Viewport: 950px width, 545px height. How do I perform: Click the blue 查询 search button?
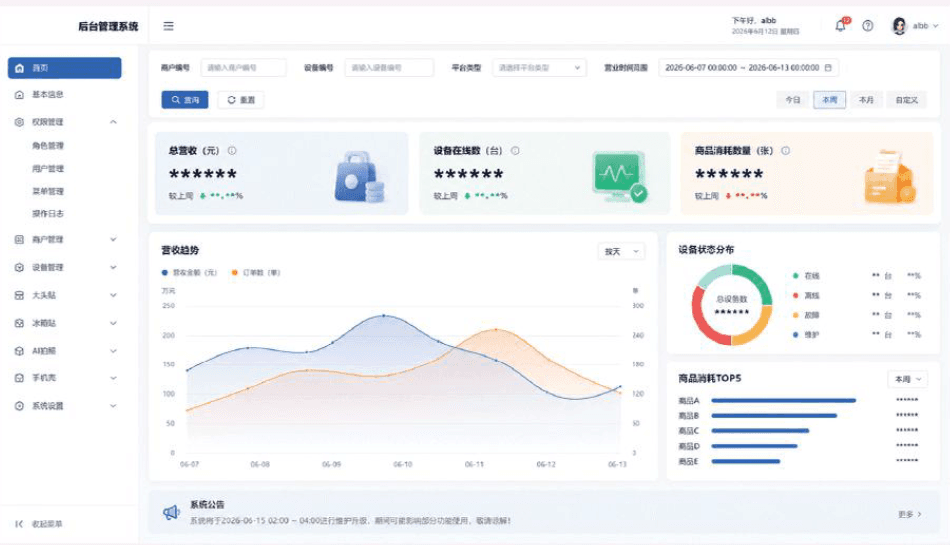(x=185, y=100)
